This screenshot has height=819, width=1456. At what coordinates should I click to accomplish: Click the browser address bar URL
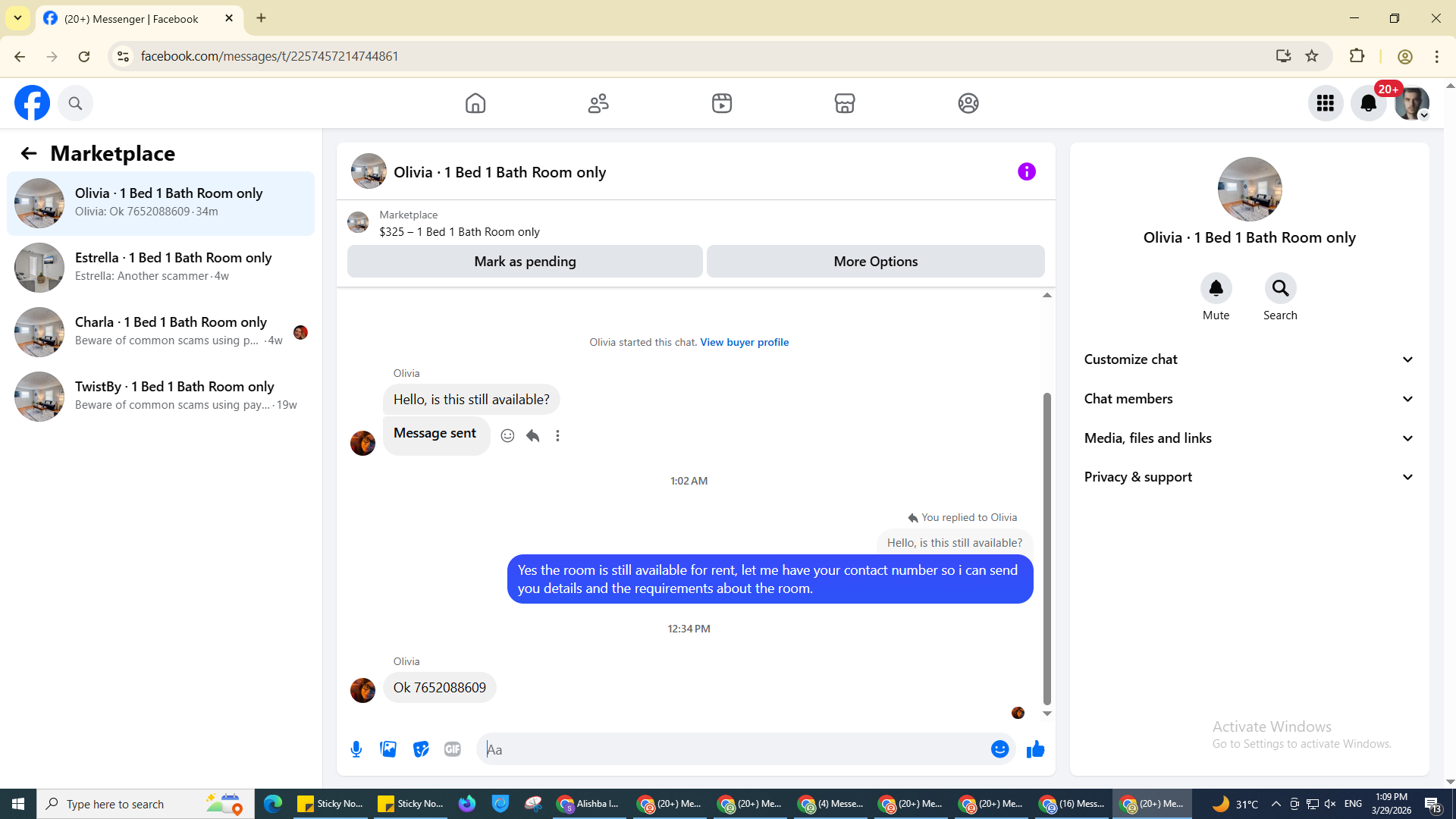270,56
